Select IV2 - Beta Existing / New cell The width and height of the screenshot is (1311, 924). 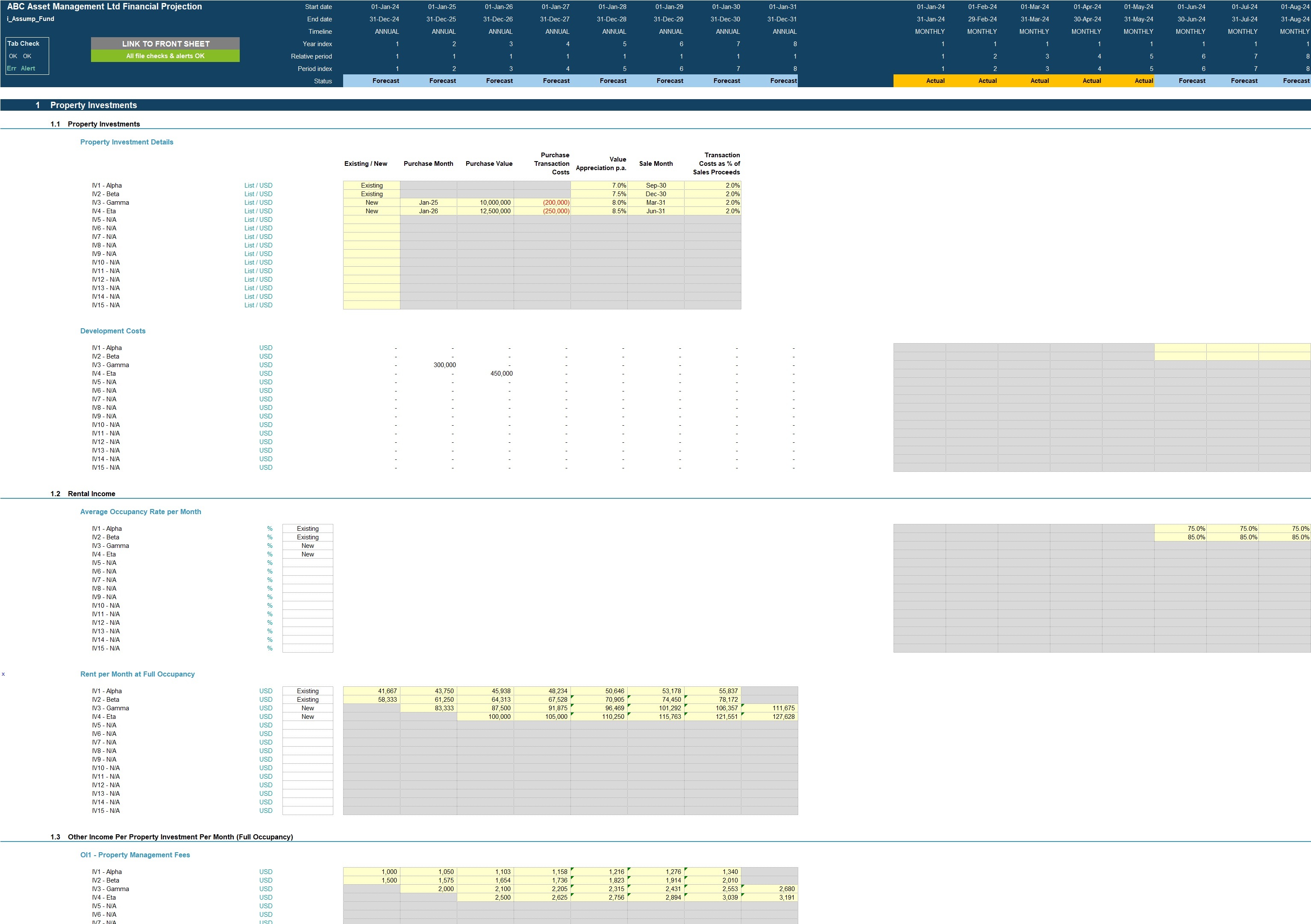[x=372, y=194]
